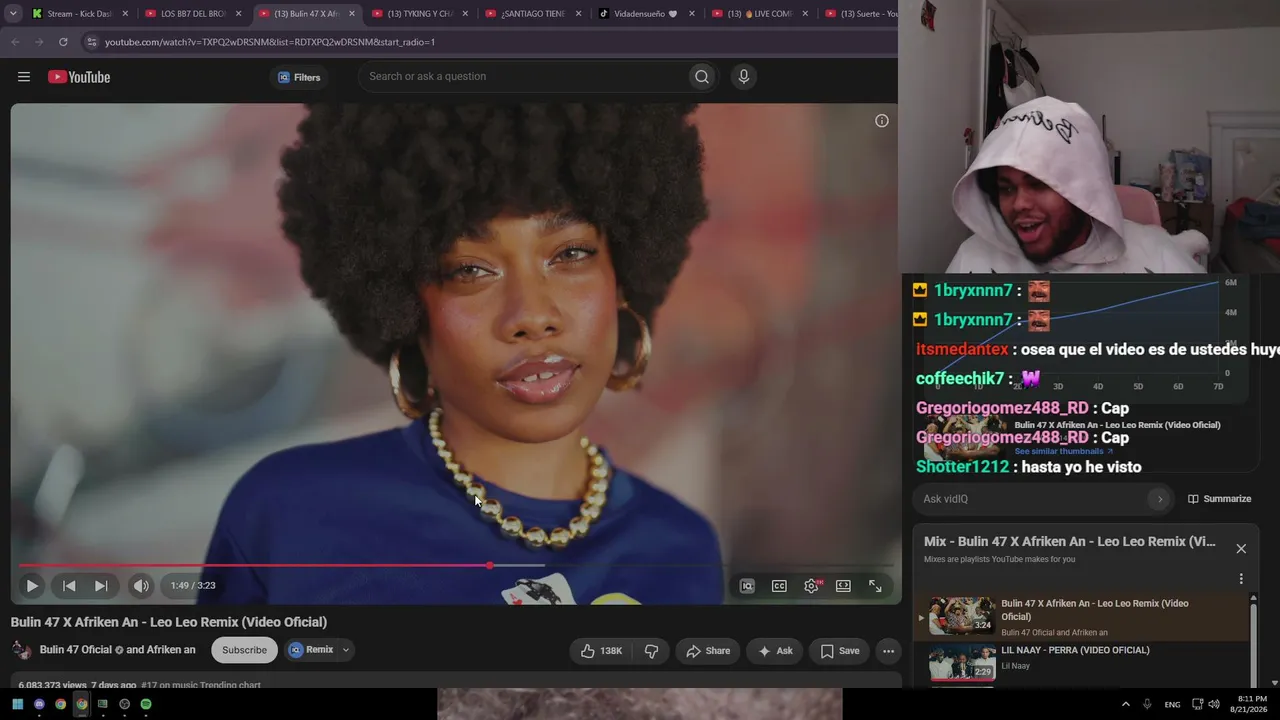Toggle closed captions
Image resolution: width=1280 pixels, height=720 pixels.
click(779, 586)
